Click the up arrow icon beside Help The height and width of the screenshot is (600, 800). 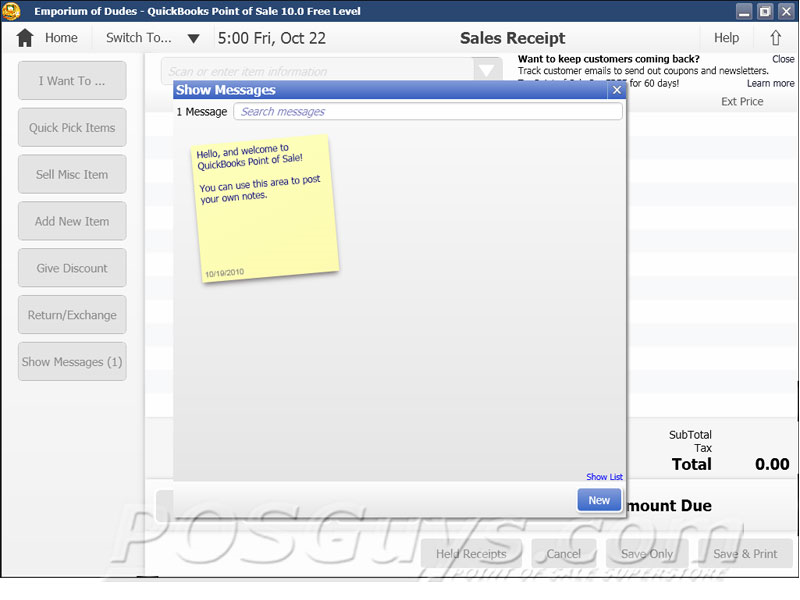click(775, 38)
